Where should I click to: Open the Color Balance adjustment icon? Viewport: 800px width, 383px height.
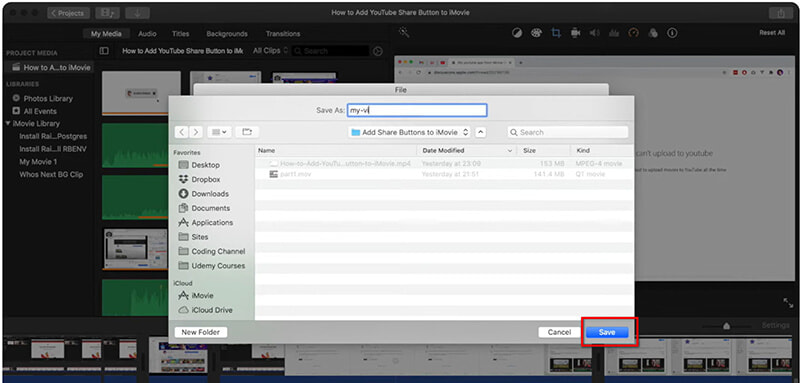517,33
